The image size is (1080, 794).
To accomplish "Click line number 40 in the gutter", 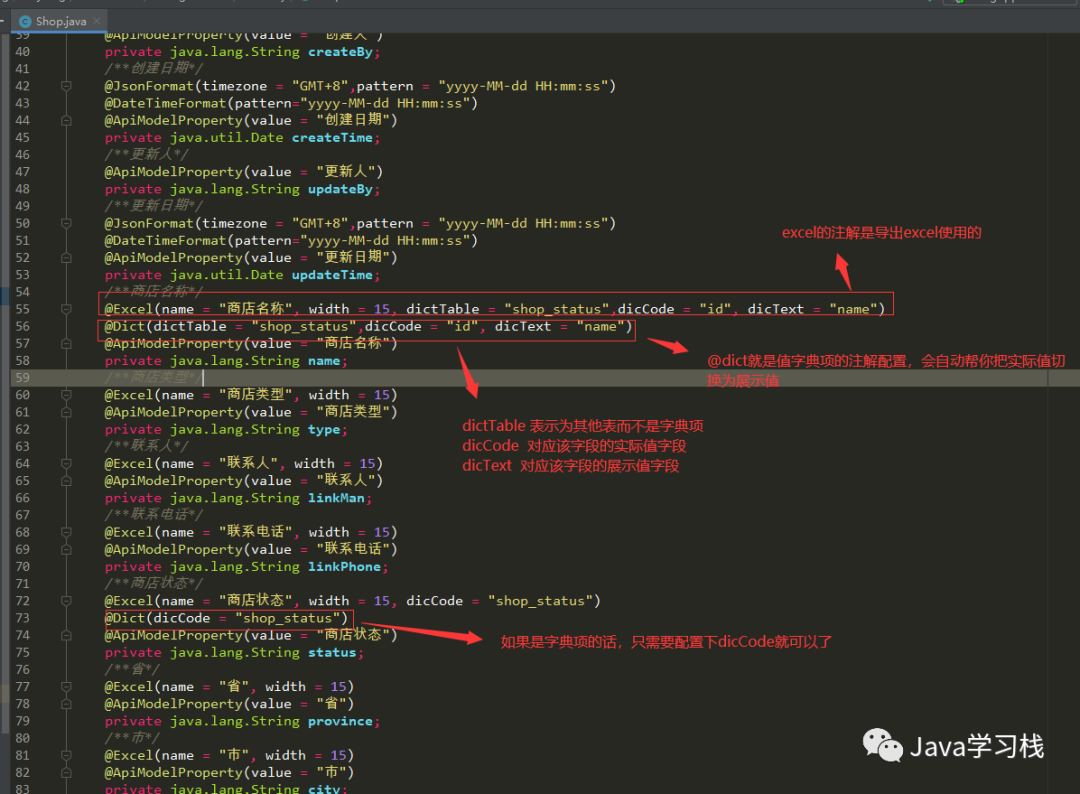I will pos(23,52).
